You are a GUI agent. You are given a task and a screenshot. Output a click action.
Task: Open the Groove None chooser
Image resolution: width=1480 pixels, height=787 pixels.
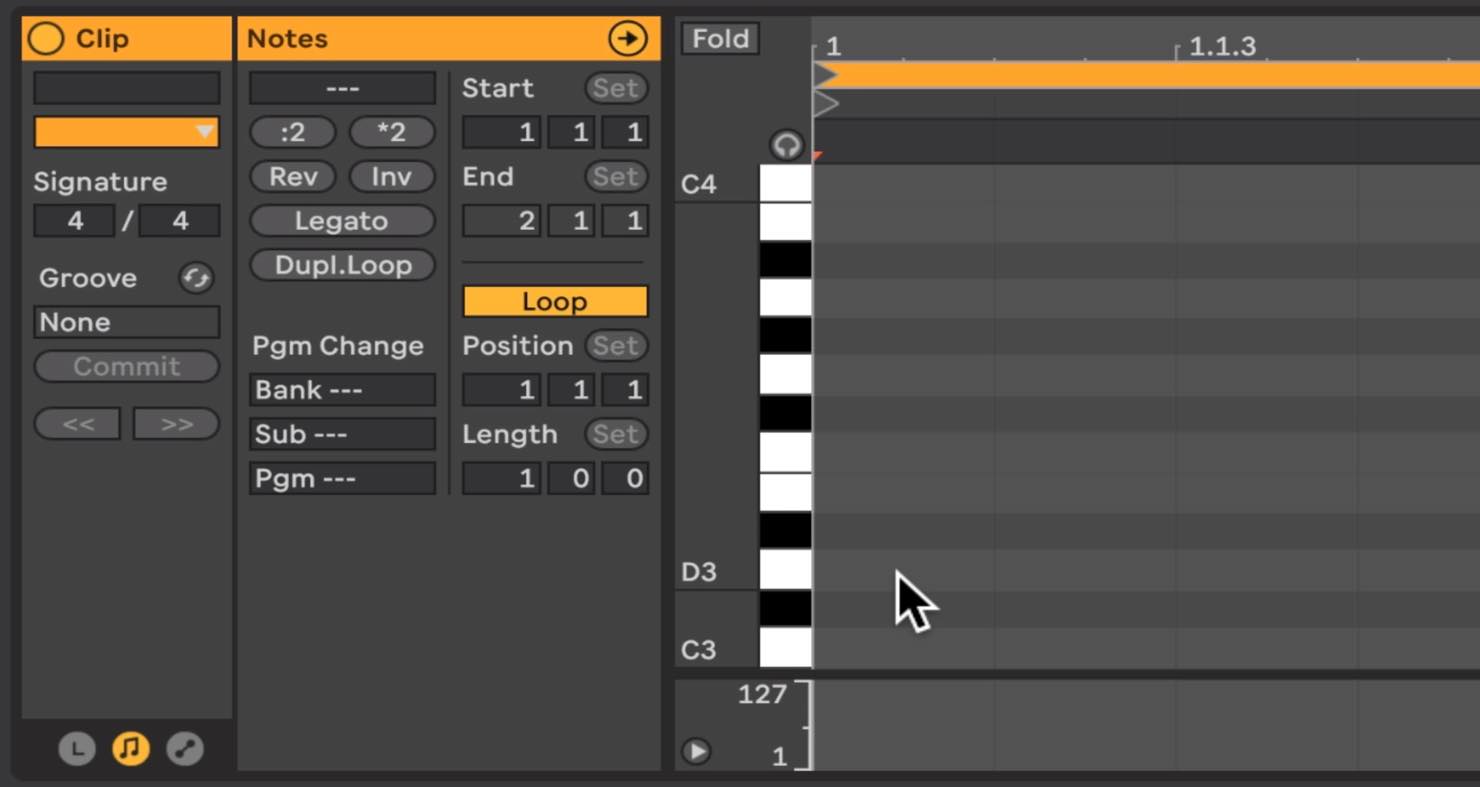pos(126,322)
